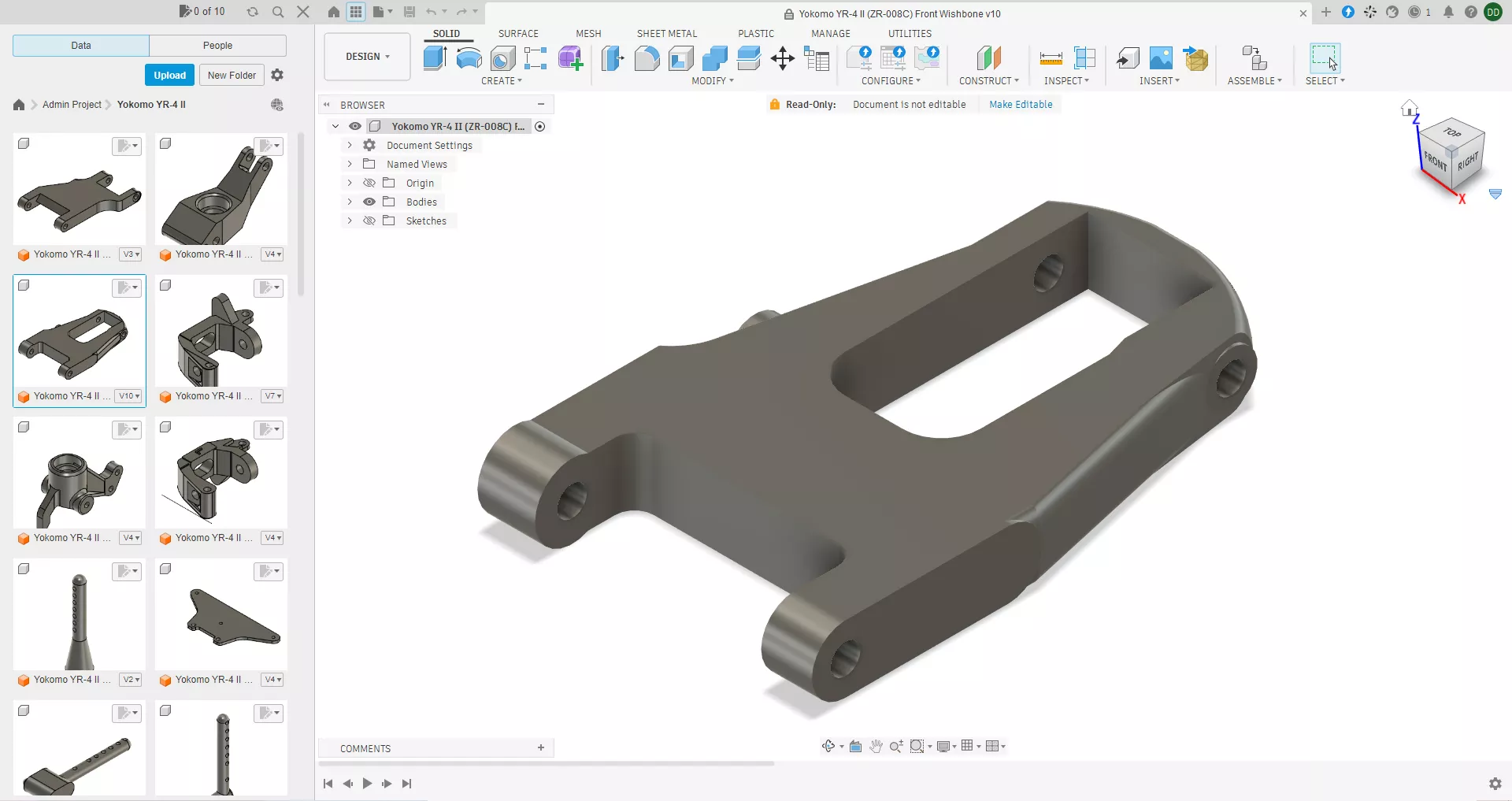Expand the Bodies folder node

[x=350, y=202]
